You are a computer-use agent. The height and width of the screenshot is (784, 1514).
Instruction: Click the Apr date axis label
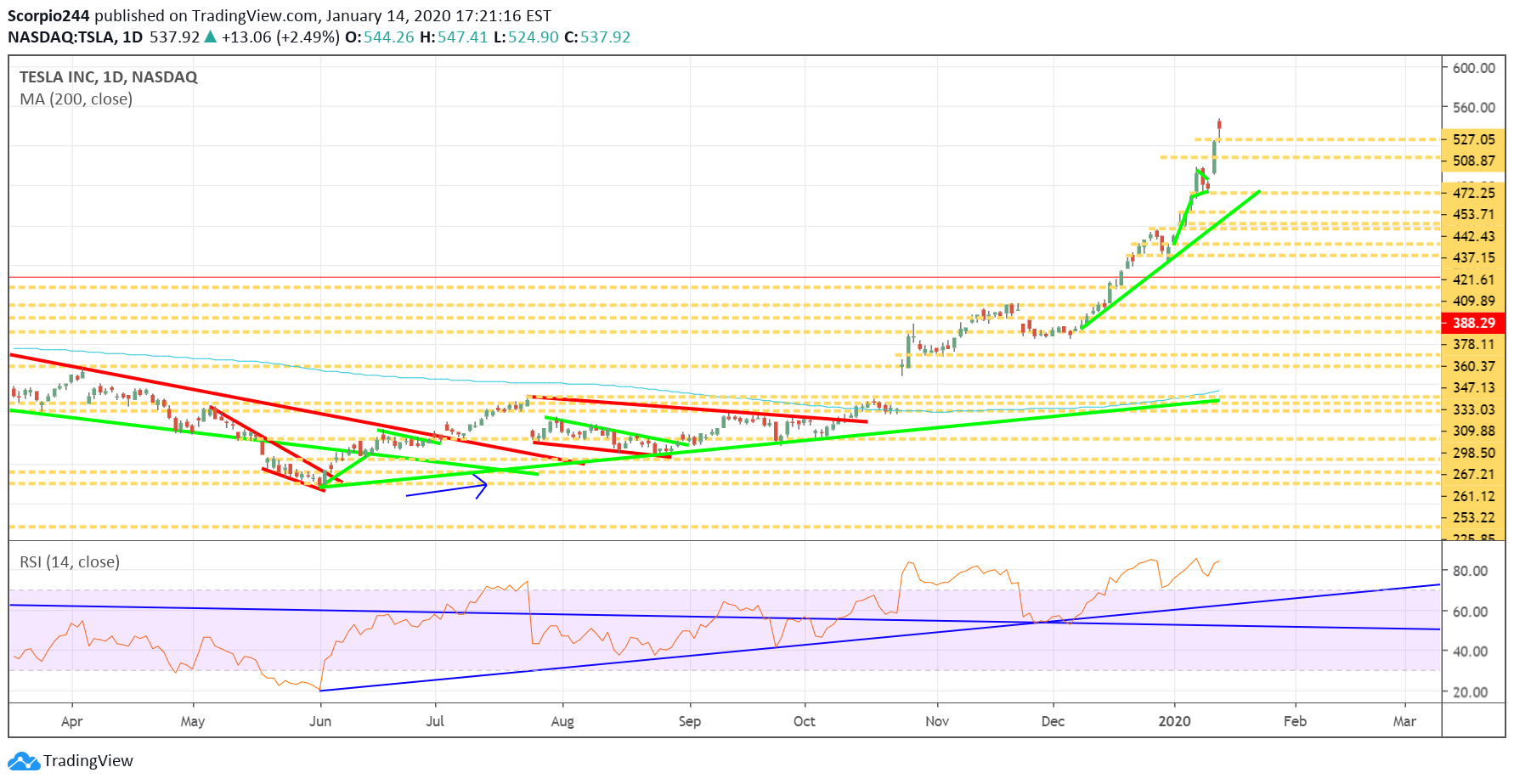coord(72,721)
